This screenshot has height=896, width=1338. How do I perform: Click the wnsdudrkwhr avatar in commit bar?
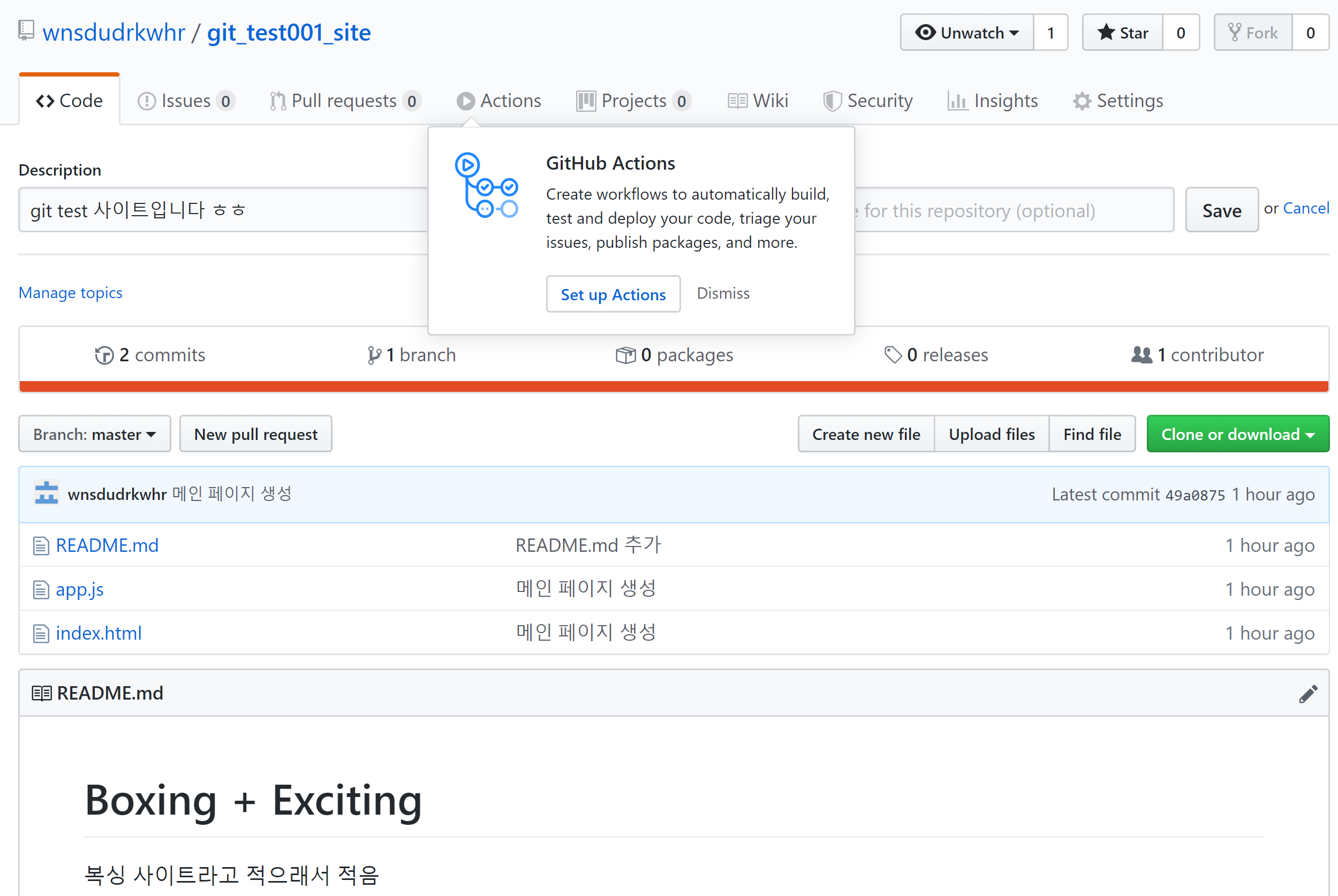click(47, 493)
